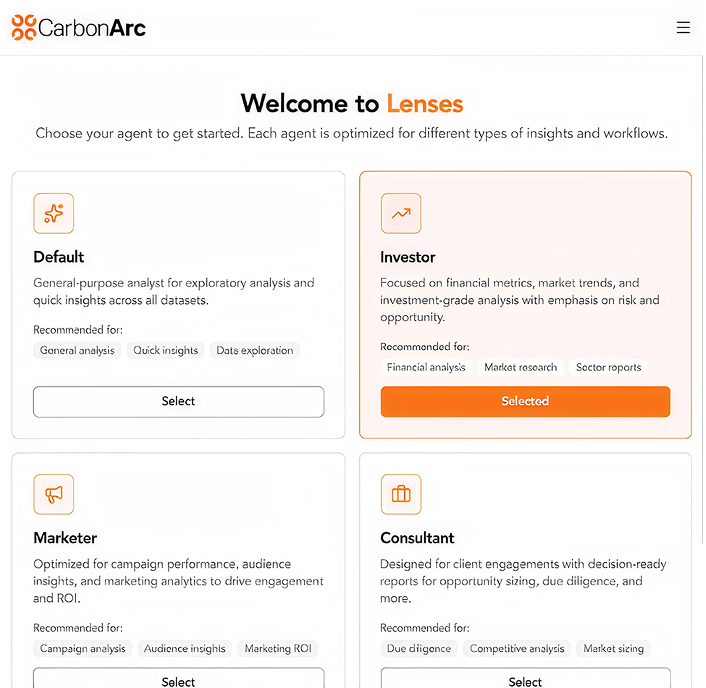The height and width of the screenshot is (688, 706).
Task: Click the Financial analysis tag
Action: [426, 368]
